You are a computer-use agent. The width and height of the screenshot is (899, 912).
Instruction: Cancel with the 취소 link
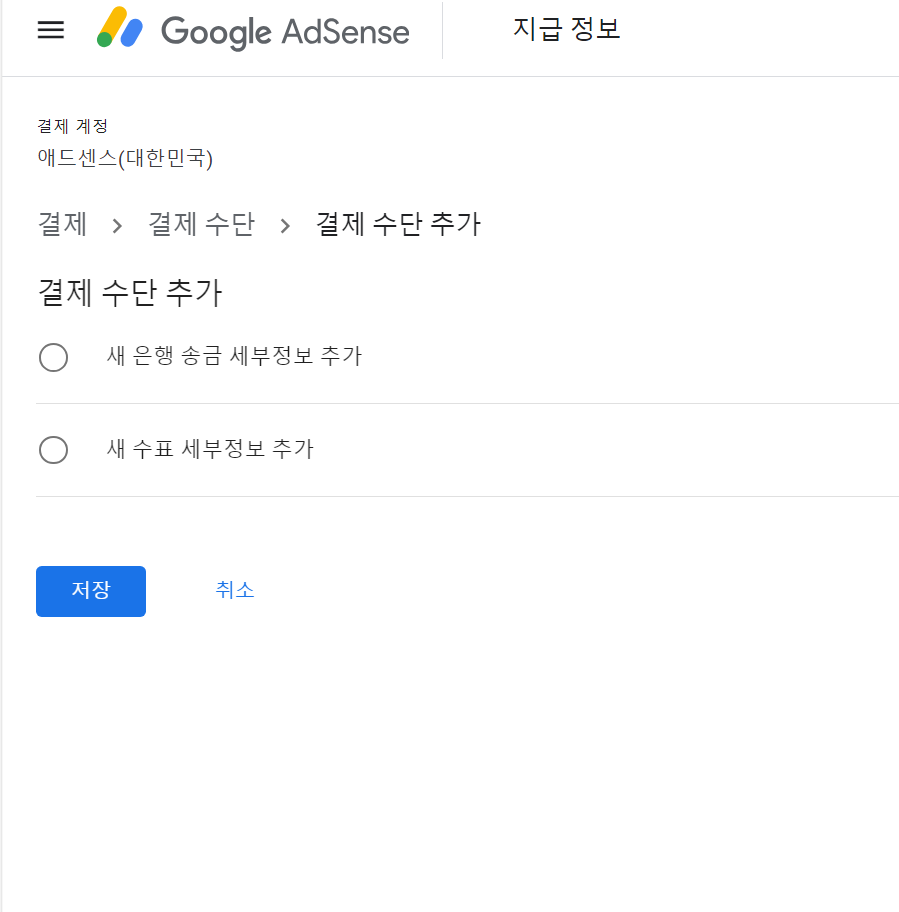[235, 590]
